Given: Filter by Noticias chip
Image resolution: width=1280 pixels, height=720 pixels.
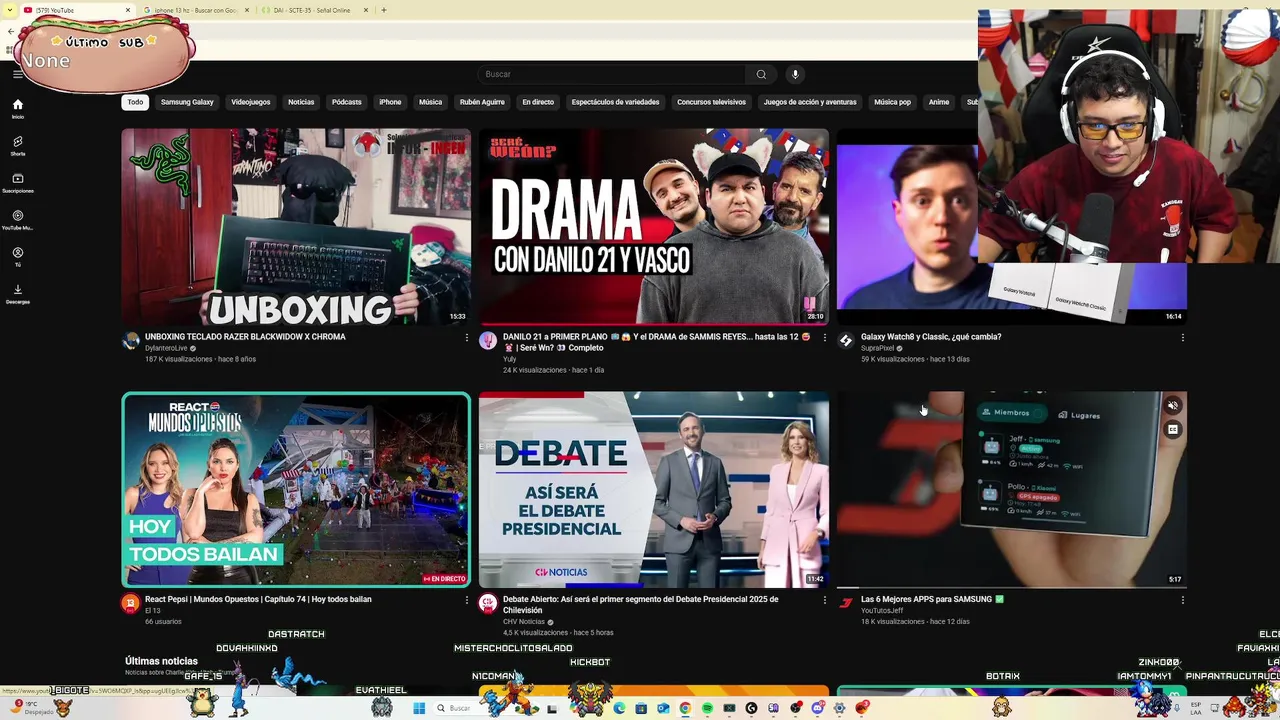Looking at the screenshot, I should coord(301,102).
